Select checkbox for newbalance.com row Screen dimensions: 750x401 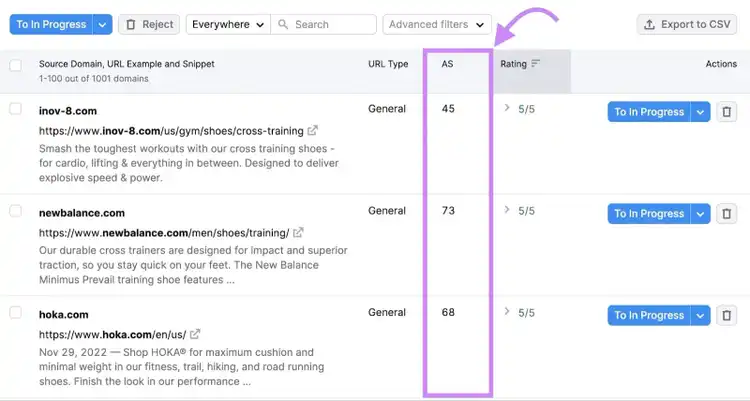tap(16, 211)
